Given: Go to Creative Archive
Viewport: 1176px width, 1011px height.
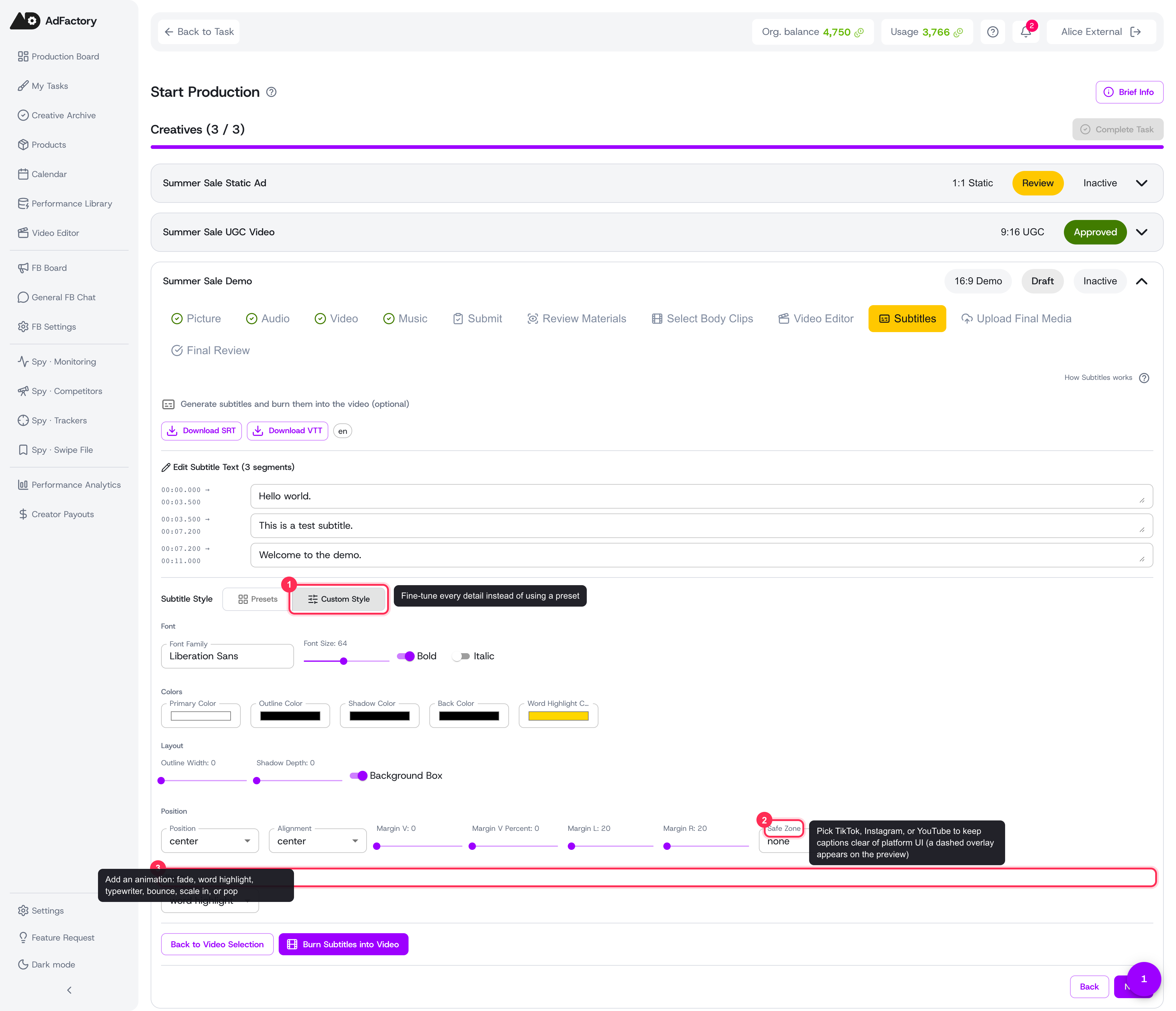Looking at the screenshot, I should (57, 115).
